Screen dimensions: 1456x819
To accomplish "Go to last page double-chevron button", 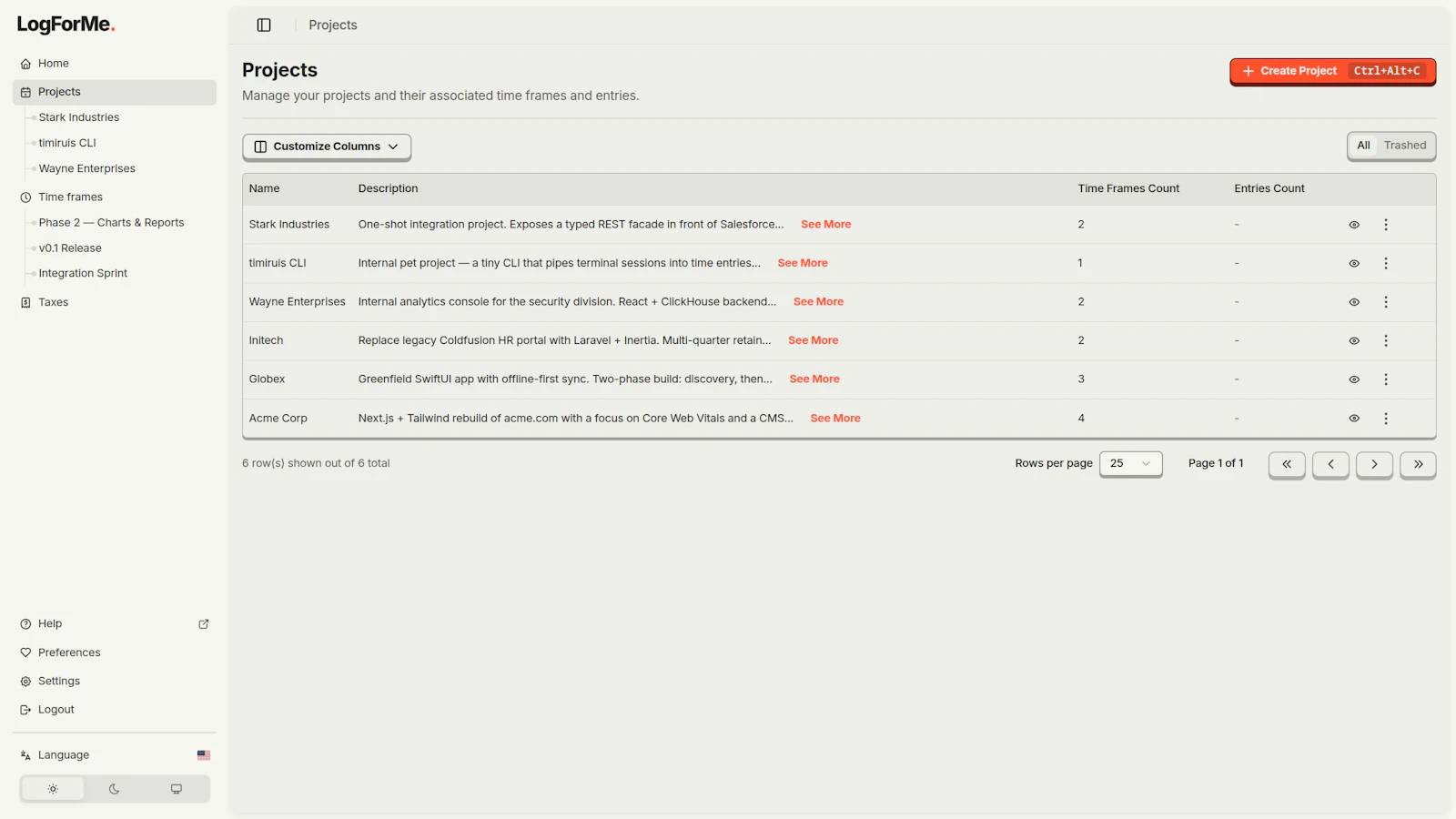I will point(1418,464).
